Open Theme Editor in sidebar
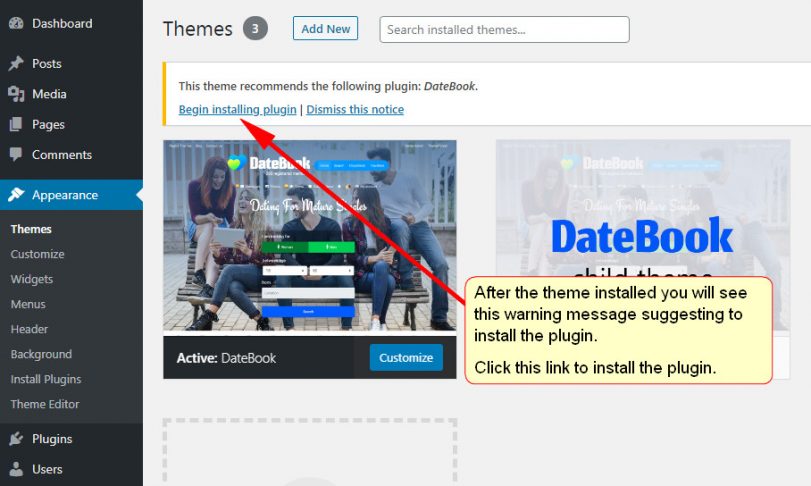The height and width of the screenshot is (486, 811). click(44, 404)
